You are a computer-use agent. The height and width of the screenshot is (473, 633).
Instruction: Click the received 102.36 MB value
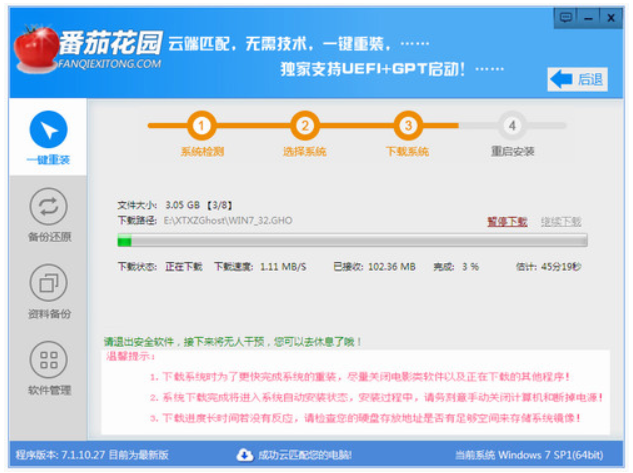392,267
